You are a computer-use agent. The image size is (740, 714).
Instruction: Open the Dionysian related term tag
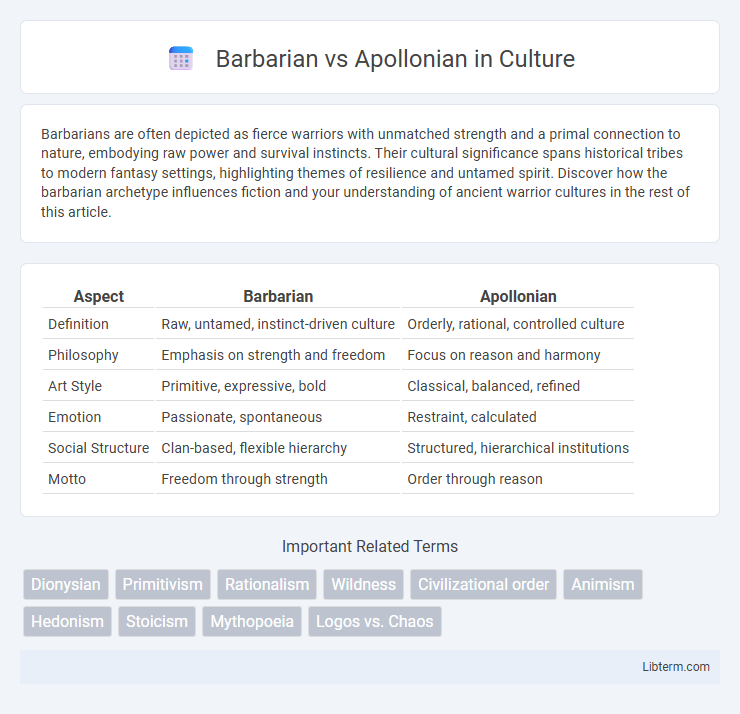click(66, 584)
